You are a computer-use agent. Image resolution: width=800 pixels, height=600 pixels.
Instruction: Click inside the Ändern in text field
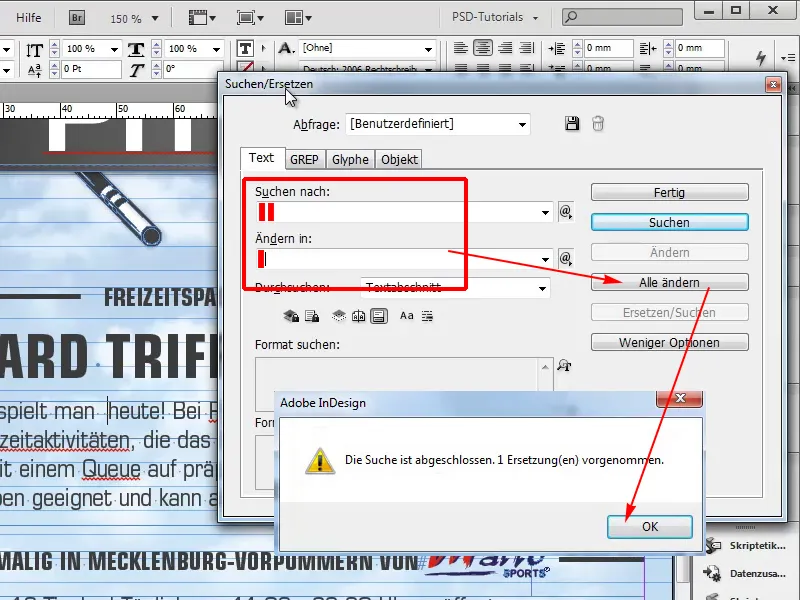(400, 260)
